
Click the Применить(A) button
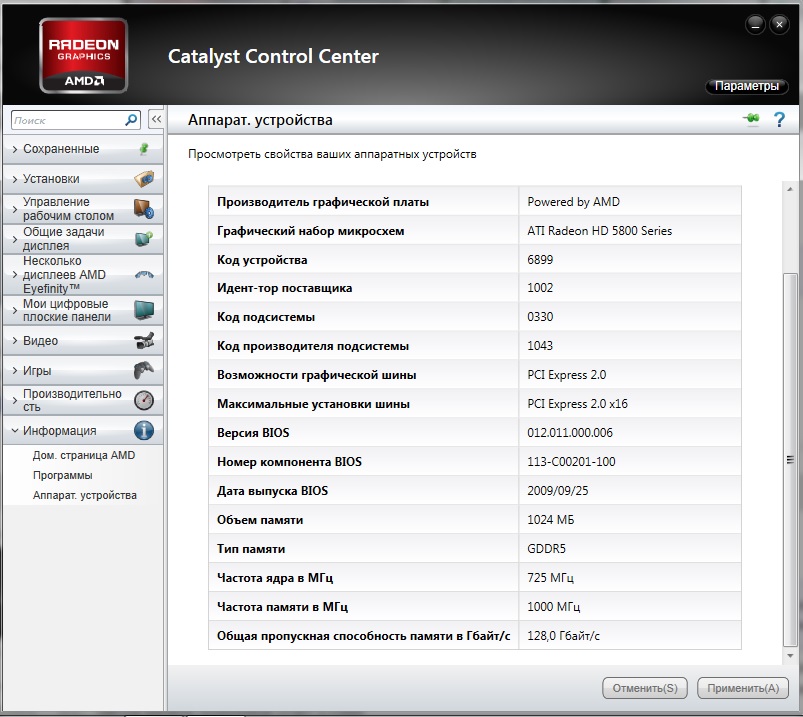[x=743, y=688]
